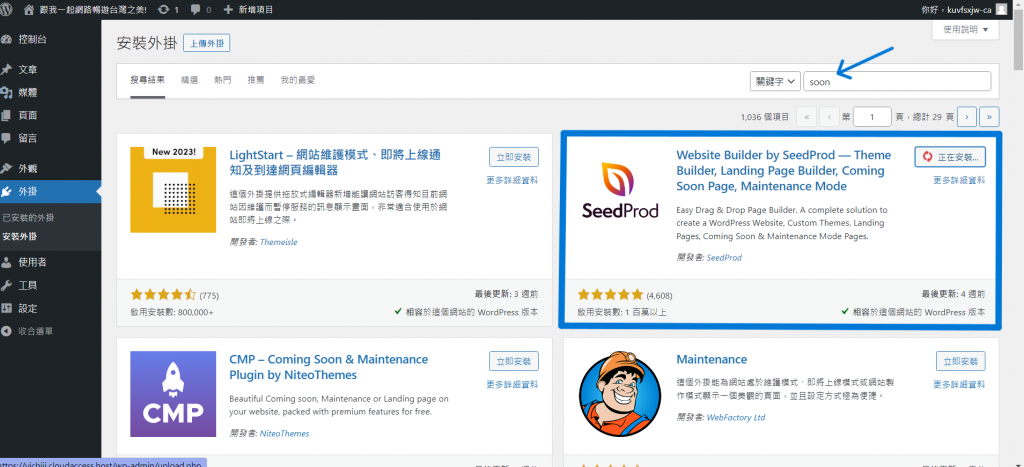Viewport: 1024px width, 467px height.
Task: Open the comments bubble icon in admin bar
Action: tap(196, 10)
